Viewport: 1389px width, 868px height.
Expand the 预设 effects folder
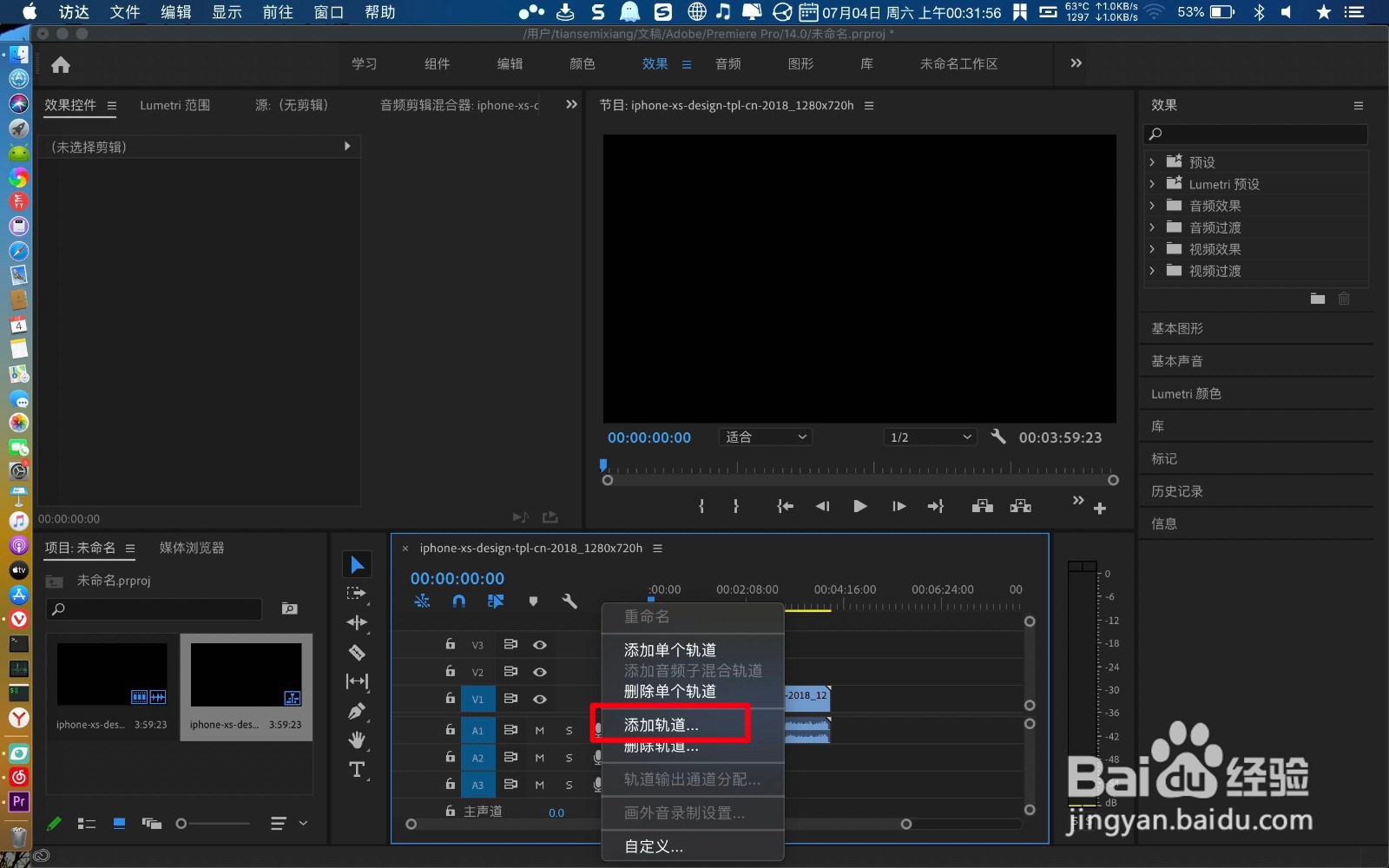pos(1152,162)
